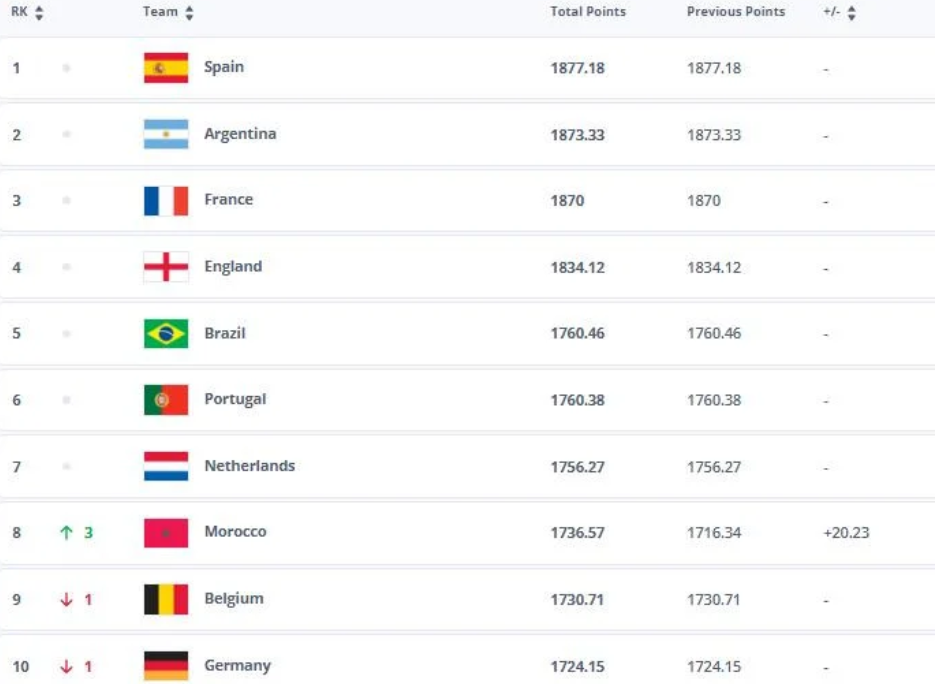Click the Previous Points column header
This screenshot has height=684, width=937.
coord(736,12)
